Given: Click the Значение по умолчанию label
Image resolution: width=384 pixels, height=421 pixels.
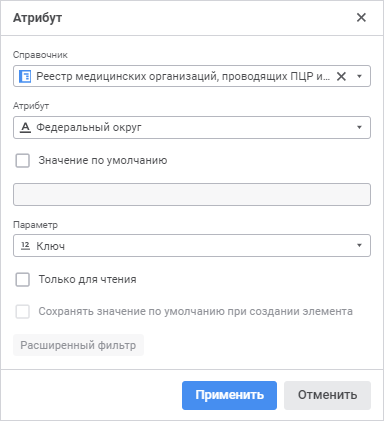Looking at the screenshot, I should (103, 160).
